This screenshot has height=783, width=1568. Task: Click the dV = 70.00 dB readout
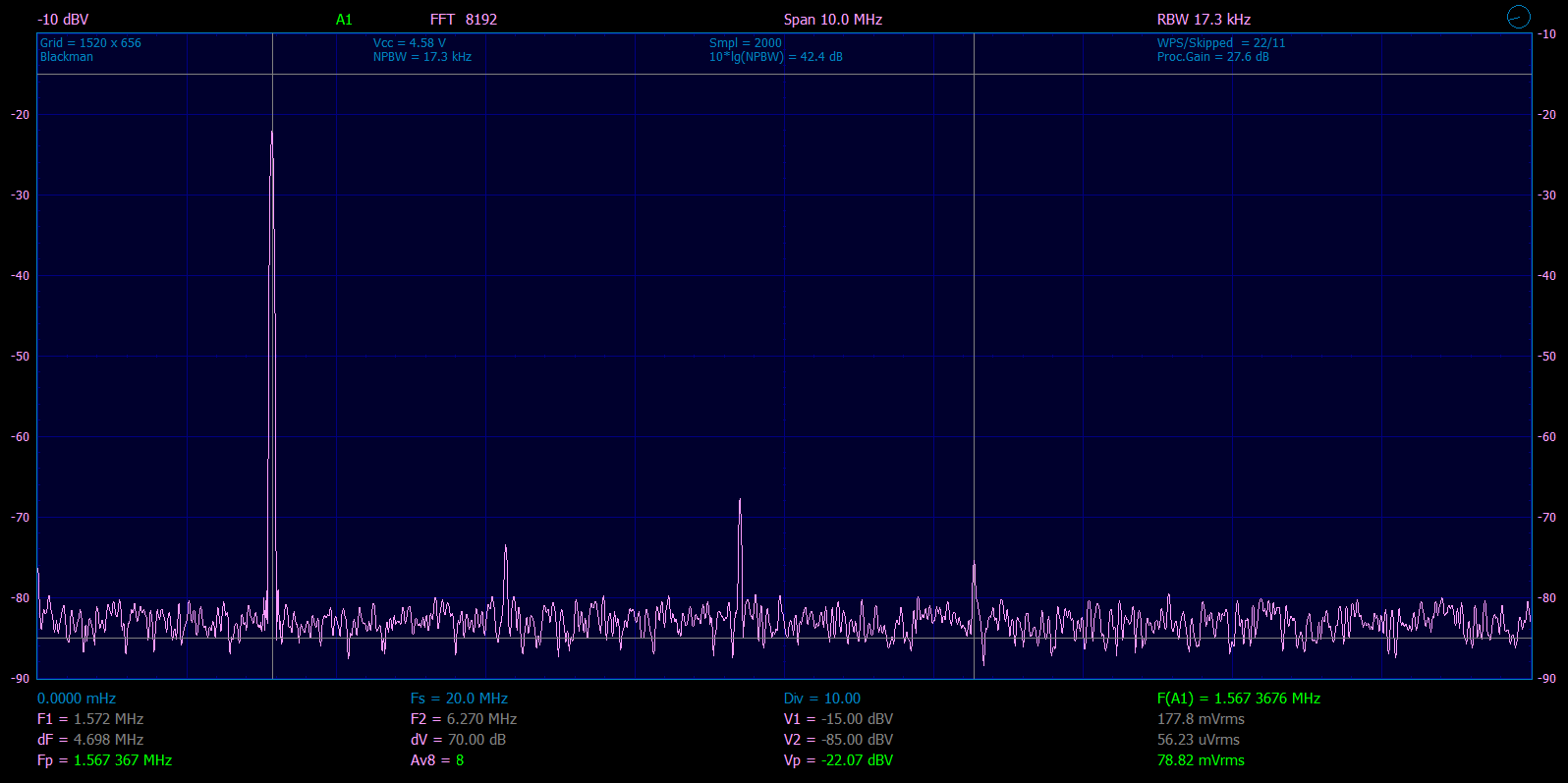(x=458, y=740)
